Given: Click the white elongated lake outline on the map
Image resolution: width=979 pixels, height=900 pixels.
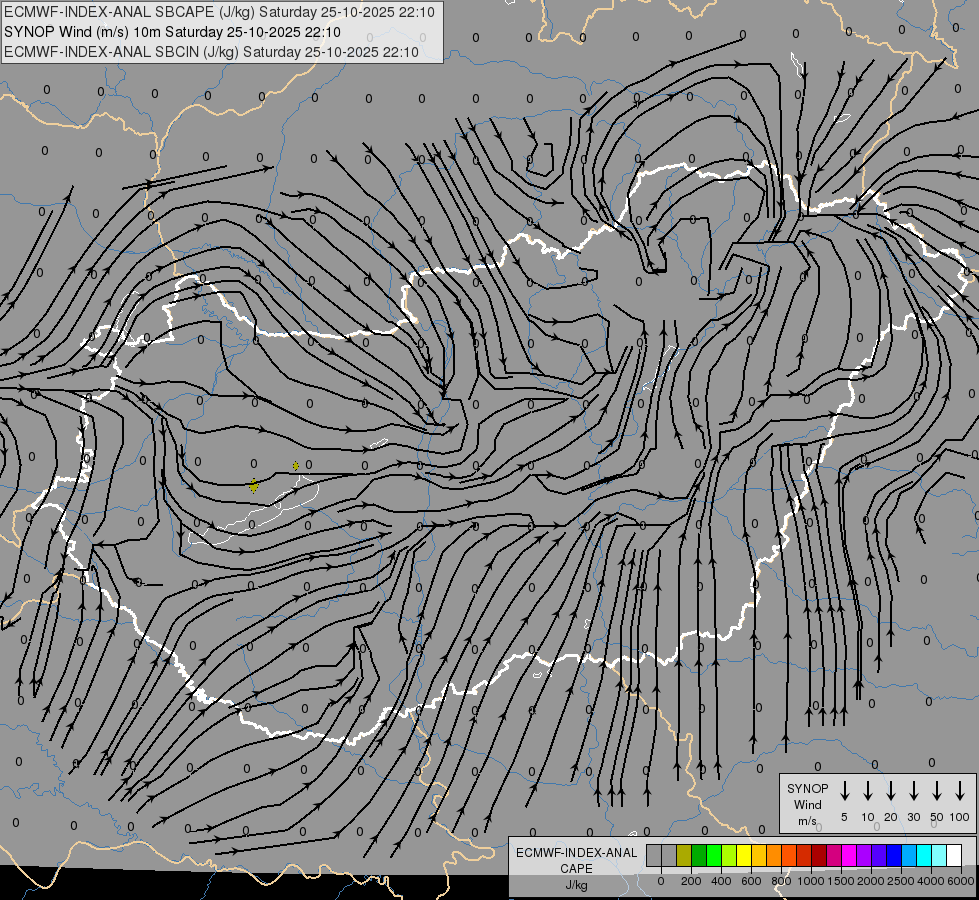Looking at the screenshot, I should (253, 512).
